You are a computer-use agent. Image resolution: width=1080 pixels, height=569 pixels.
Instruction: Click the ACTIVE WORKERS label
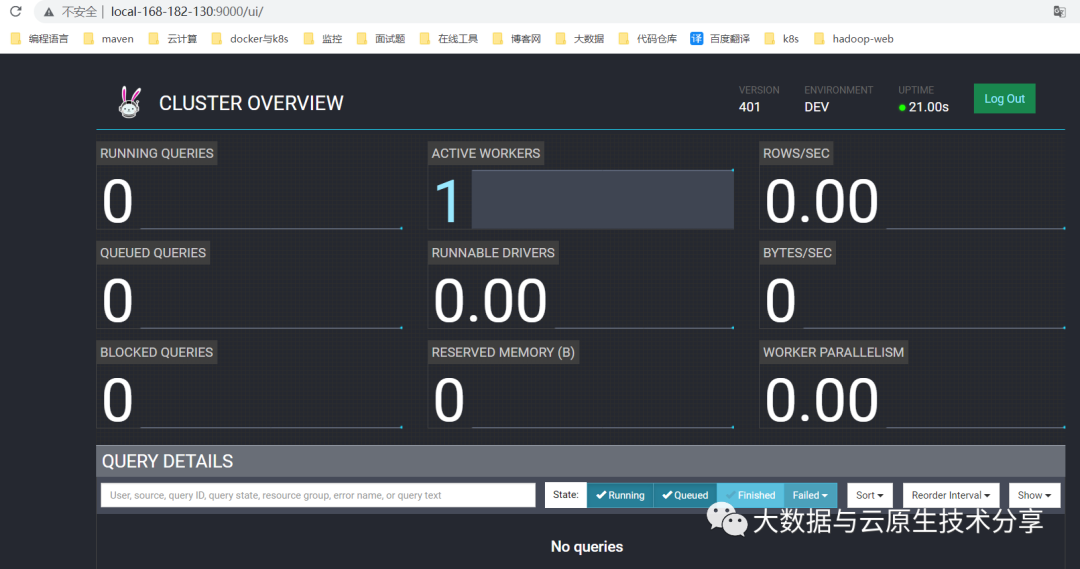(x=486, y=153)
